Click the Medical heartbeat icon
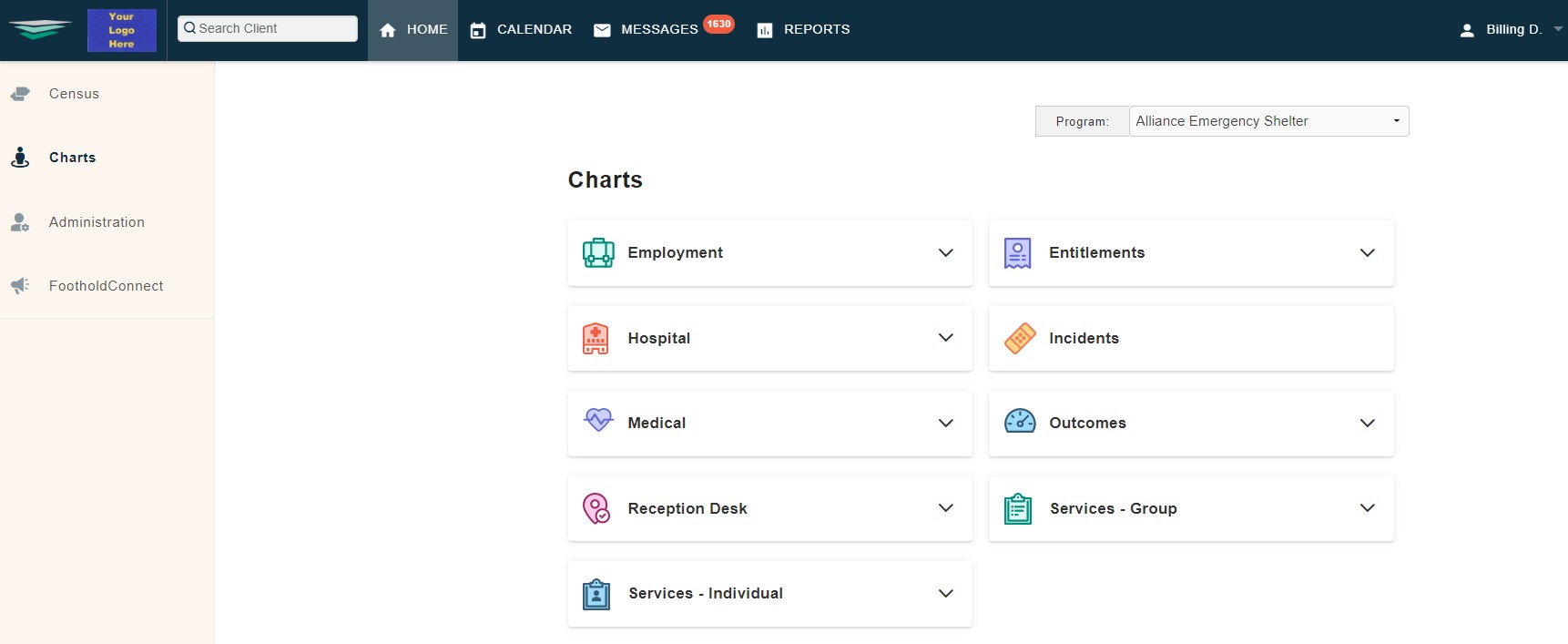The image size is (1568, 644). pos(598,420)
